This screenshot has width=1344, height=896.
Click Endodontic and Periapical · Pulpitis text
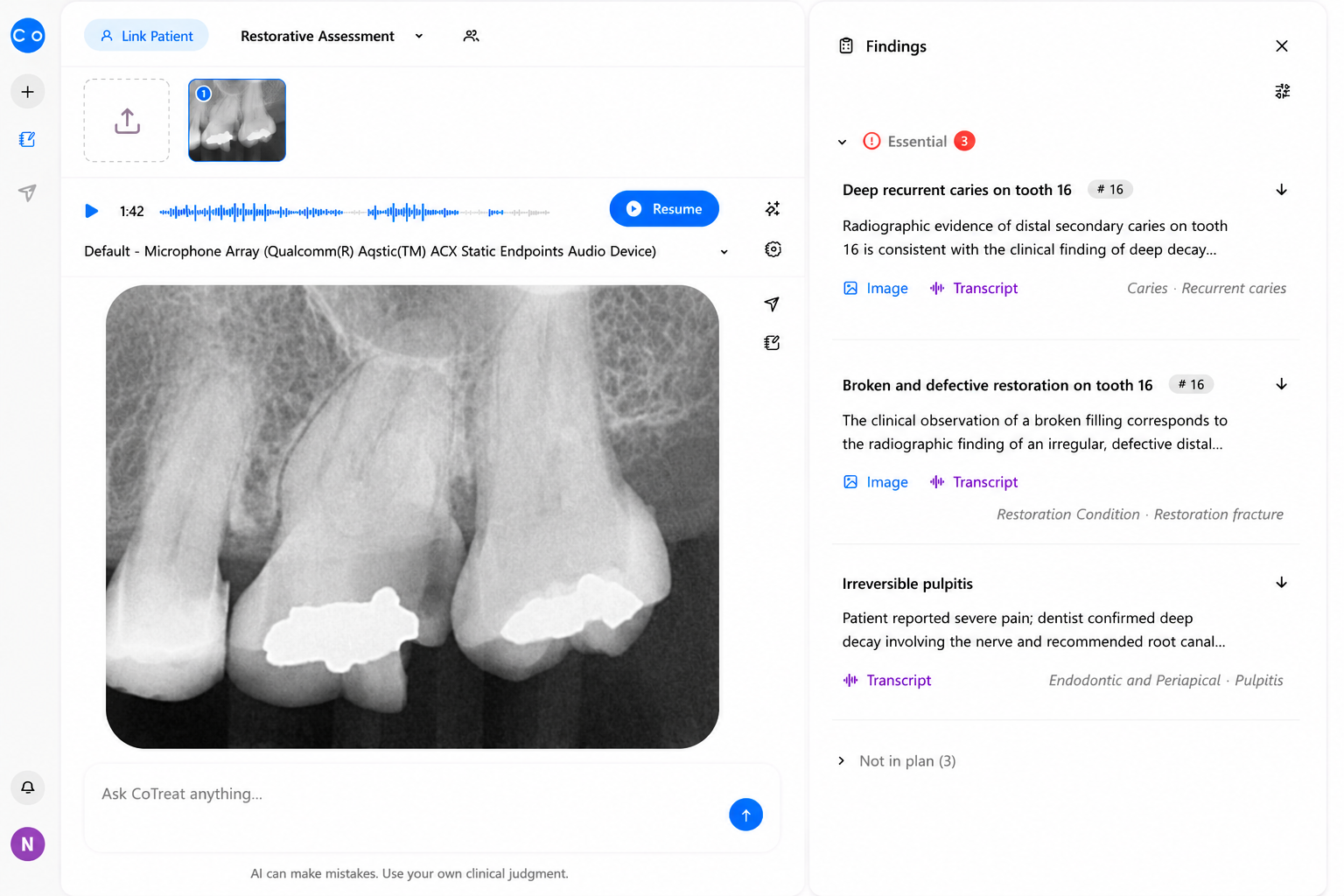(1166, 681)
